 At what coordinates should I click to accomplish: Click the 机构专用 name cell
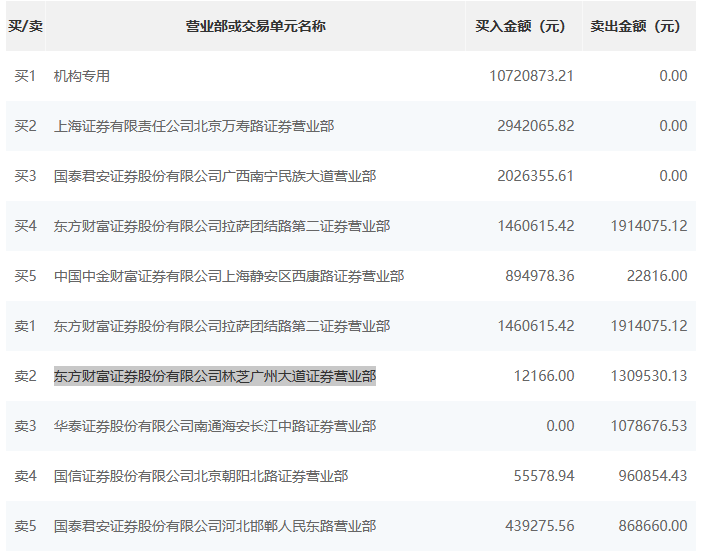82,76
